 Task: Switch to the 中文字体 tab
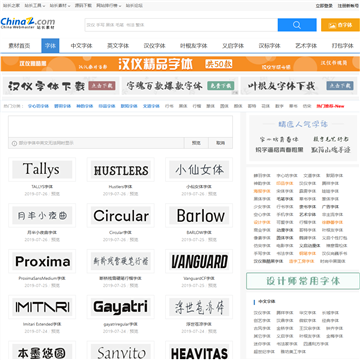(x=81, y=46)
